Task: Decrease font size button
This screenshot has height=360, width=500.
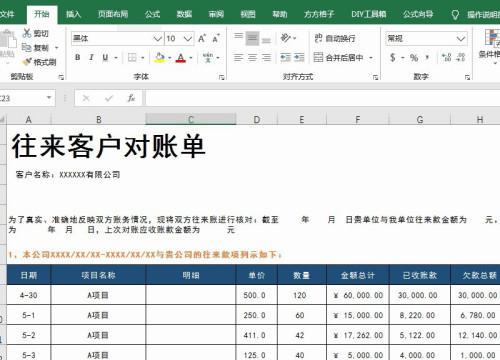Action: pyautogui.click(x=216, y=39)
